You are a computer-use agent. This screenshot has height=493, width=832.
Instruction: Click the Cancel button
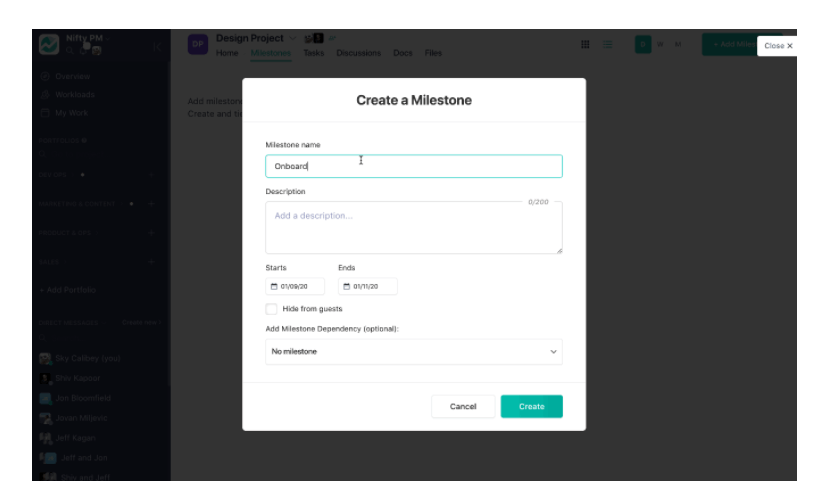pos(463,406)
